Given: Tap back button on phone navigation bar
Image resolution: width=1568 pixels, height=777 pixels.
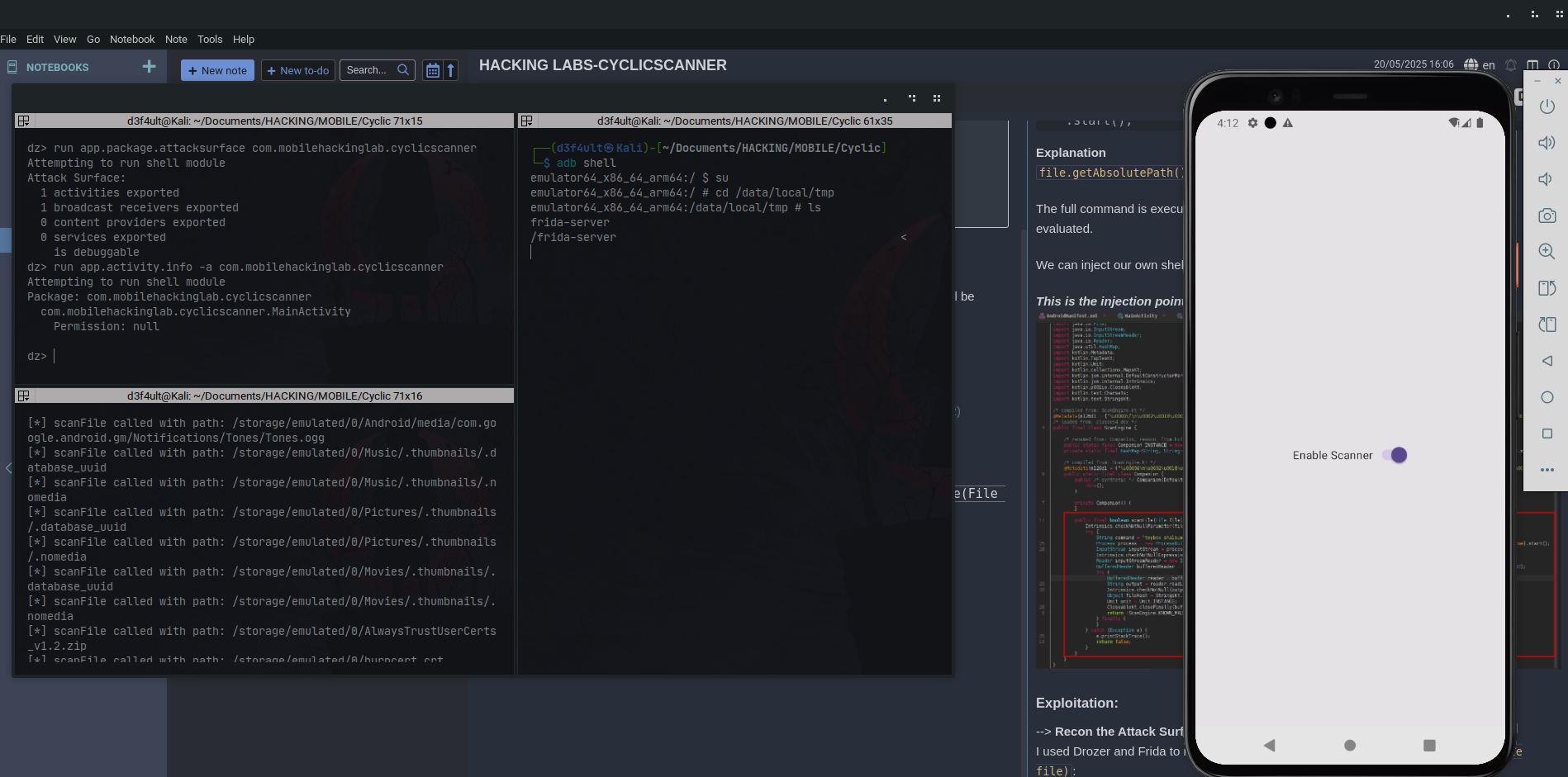Looking at the screenshot, I should [x=1269, y=746].
